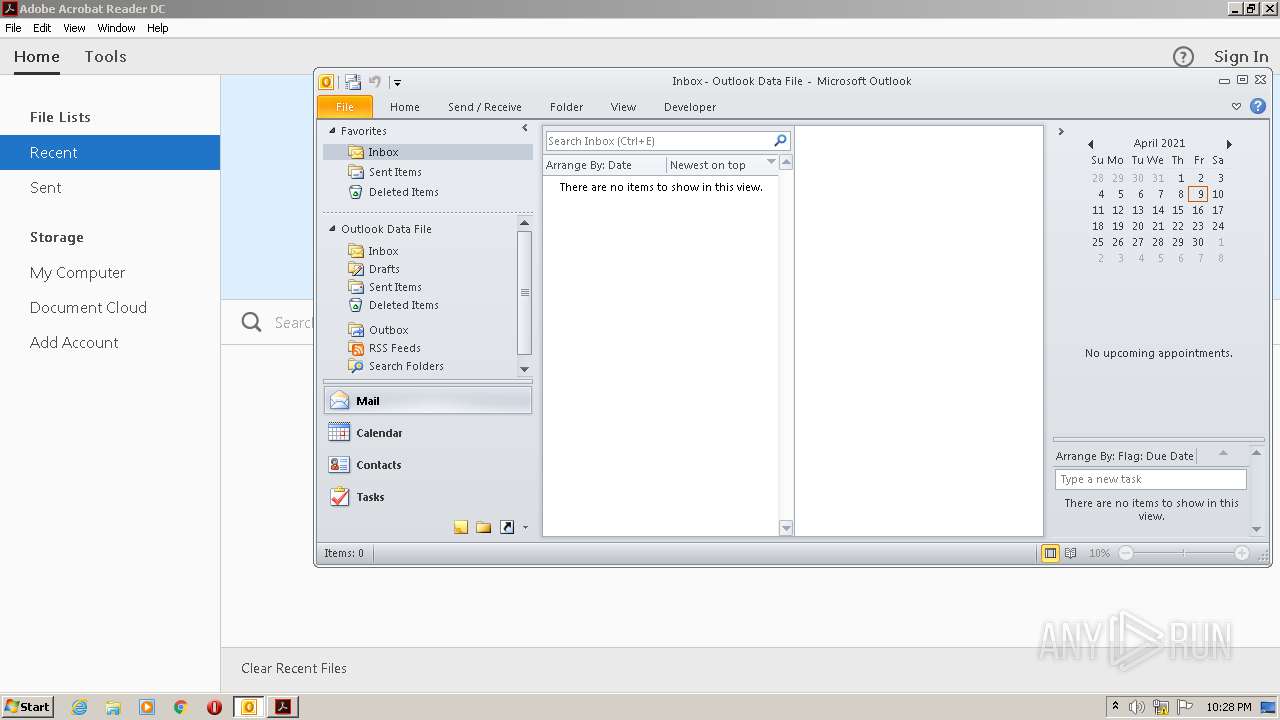The height and width of the screenshot is (720, 1280).
Task: Click the Search Inbox field
Action: [x=659, y=141]
